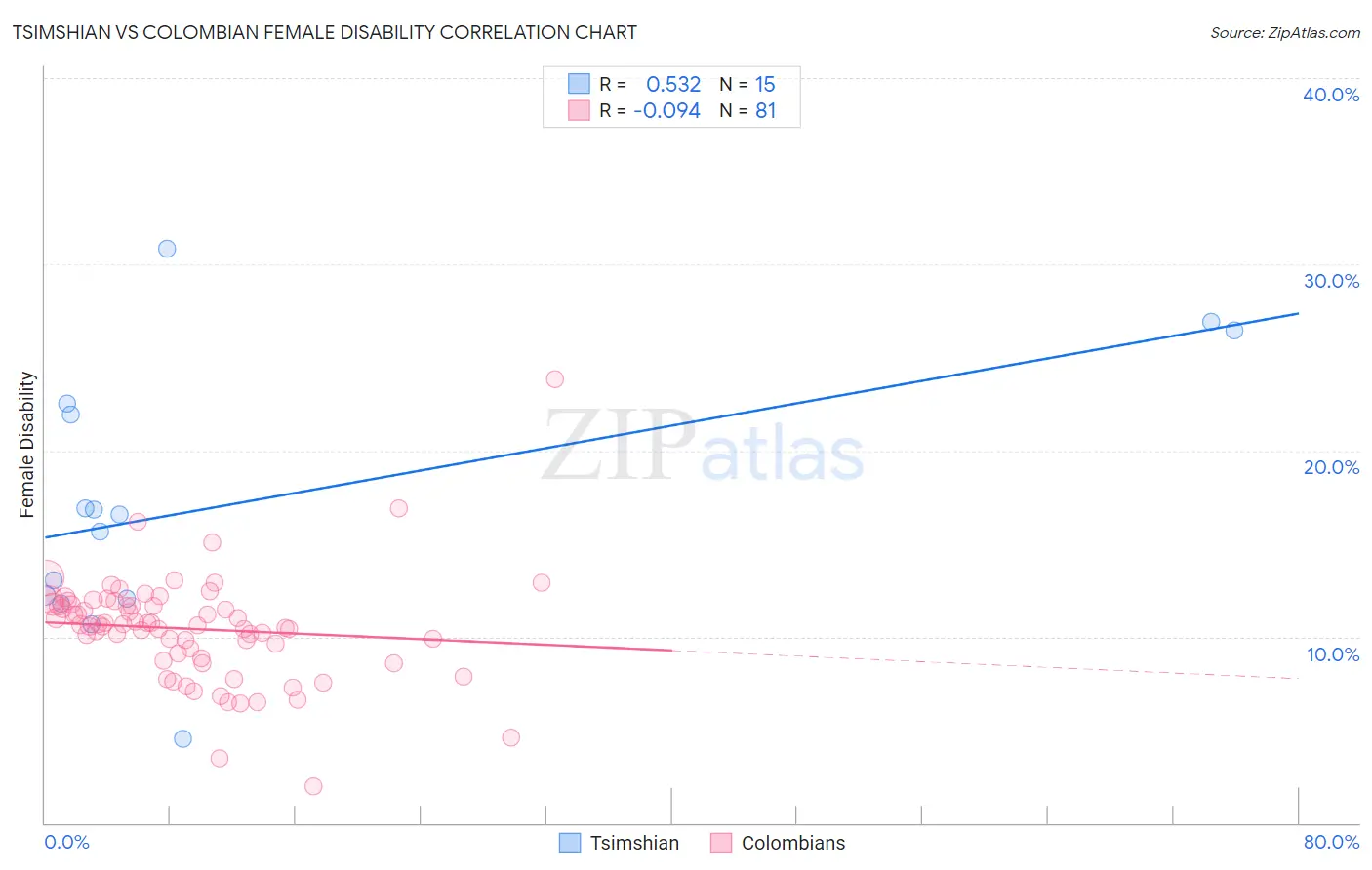Viewport: 1372px width, 870px height.
Task: Click the pink outlier point near 24%
Action: [x=555, y=378]
